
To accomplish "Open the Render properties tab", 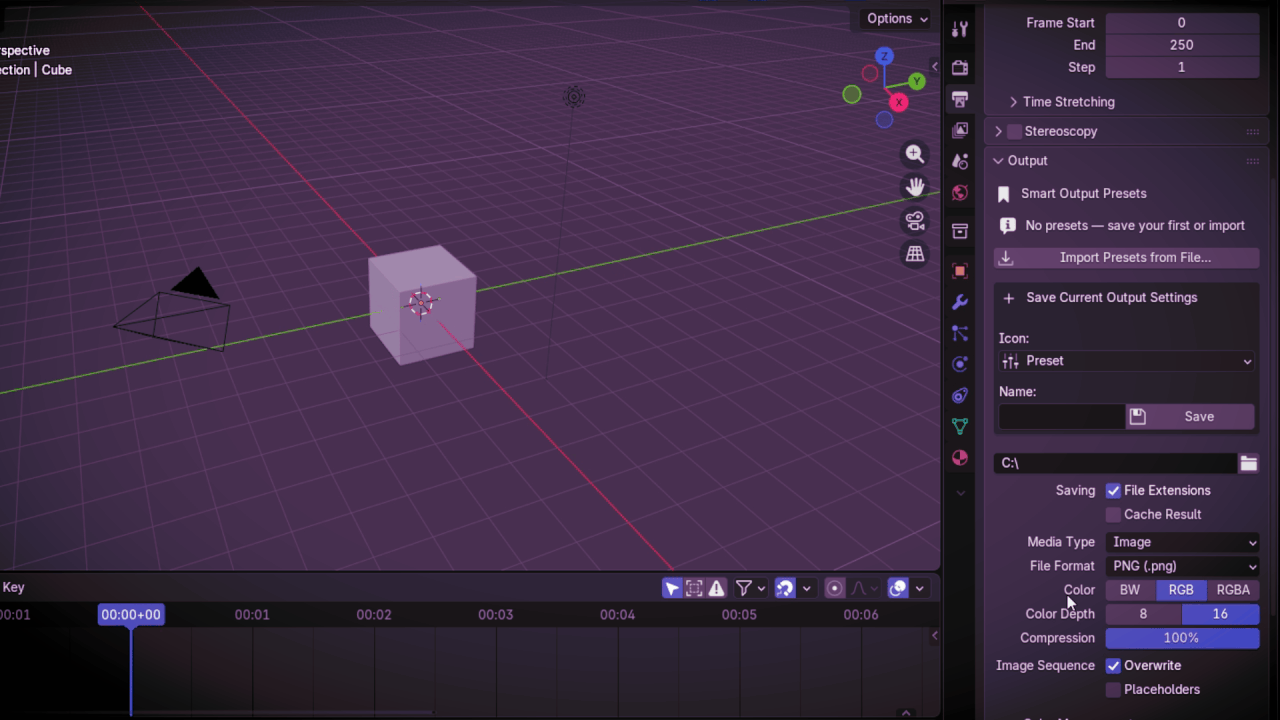I will tap(960, 68).
